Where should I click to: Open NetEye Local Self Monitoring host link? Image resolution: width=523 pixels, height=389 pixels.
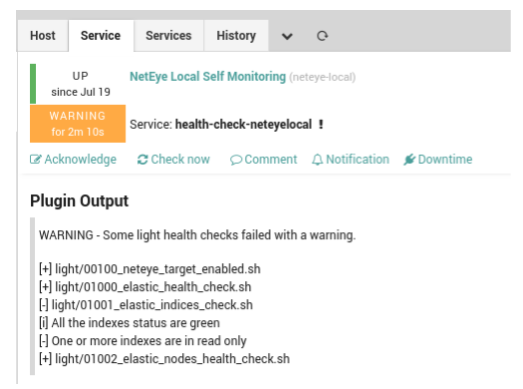207,77
